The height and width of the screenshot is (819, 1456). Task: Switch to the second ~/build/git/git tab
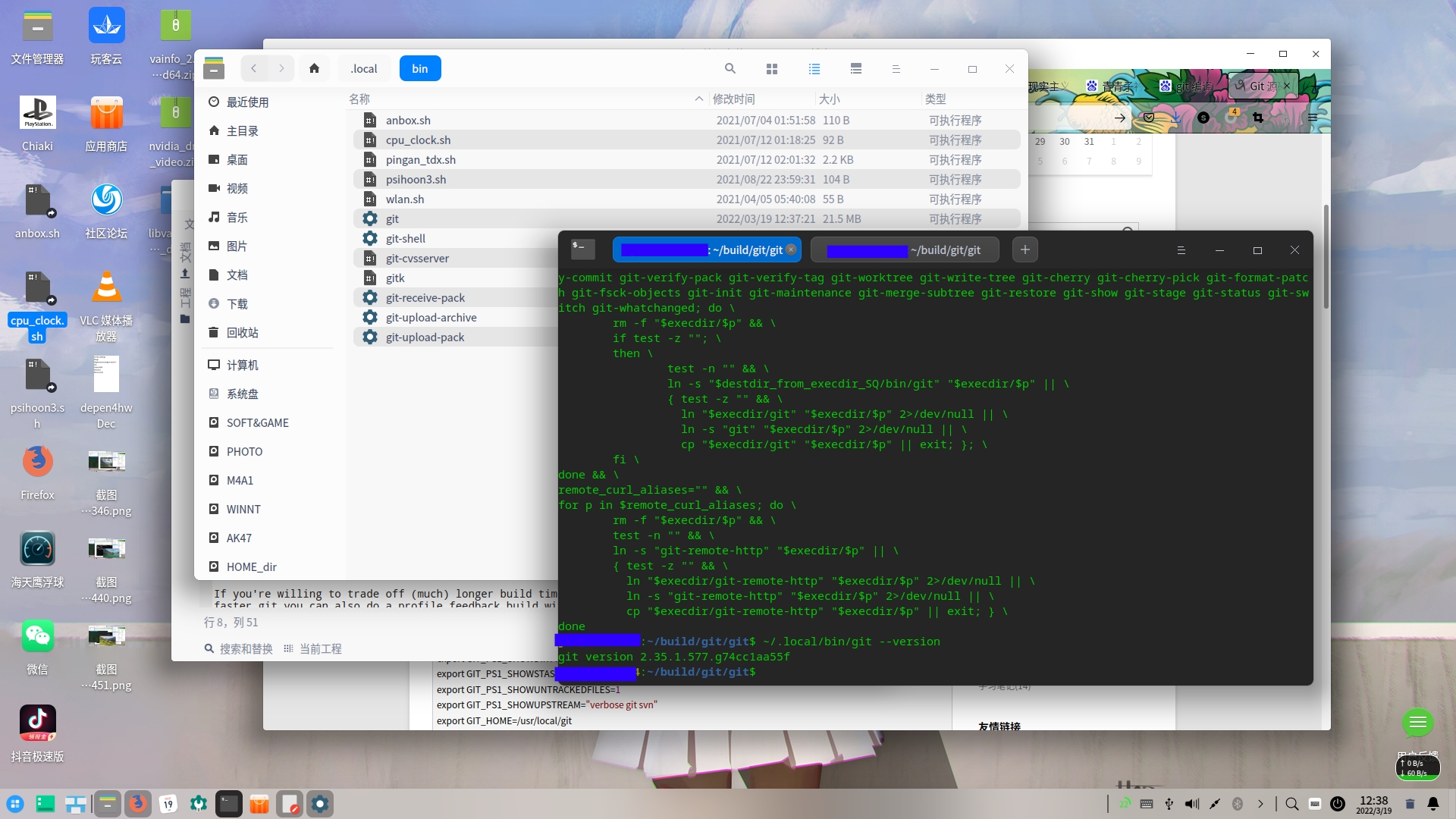coord(904,250)
